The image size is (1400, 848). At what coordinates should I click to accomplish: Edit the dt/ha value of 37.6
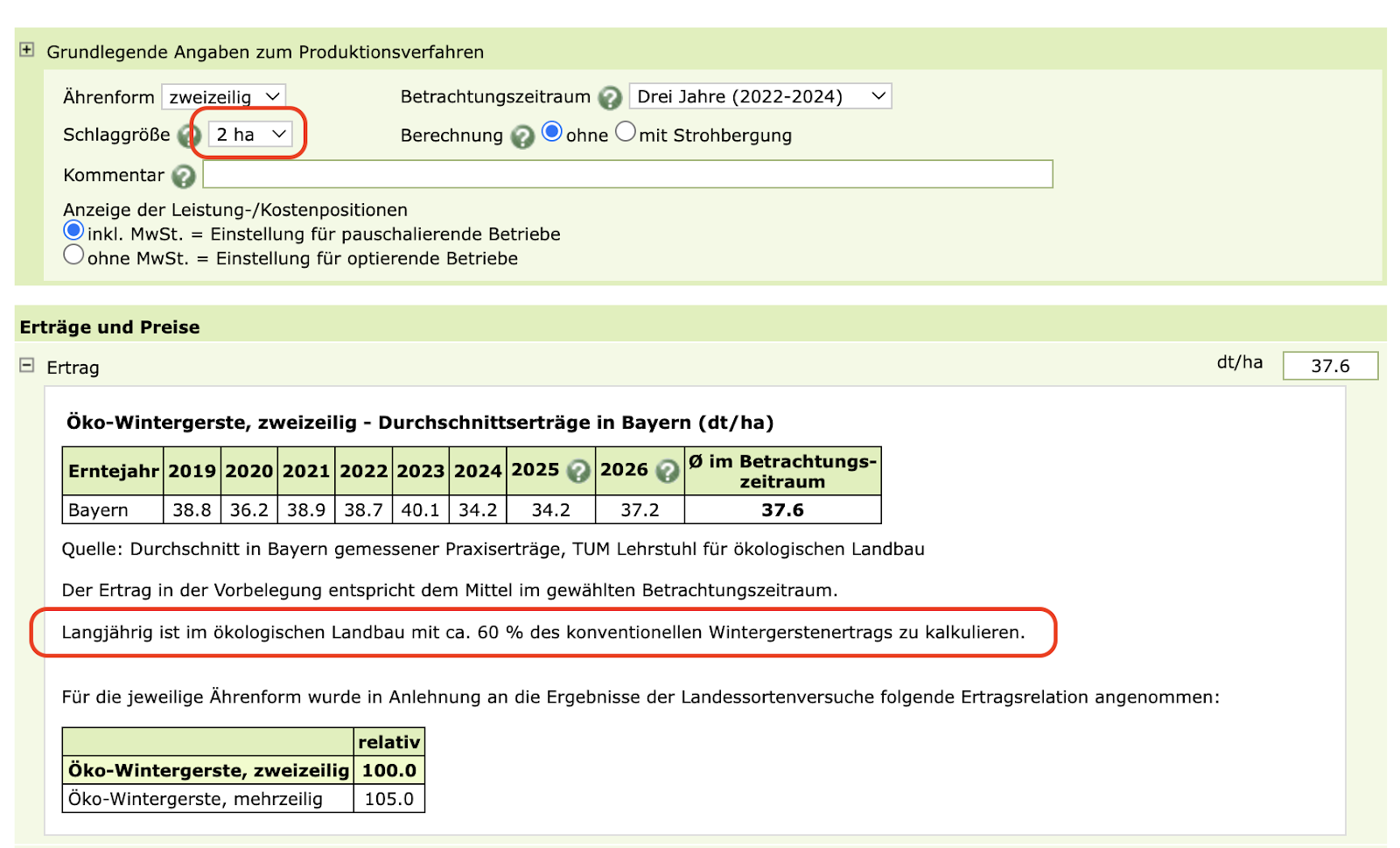pos(1329,366)
